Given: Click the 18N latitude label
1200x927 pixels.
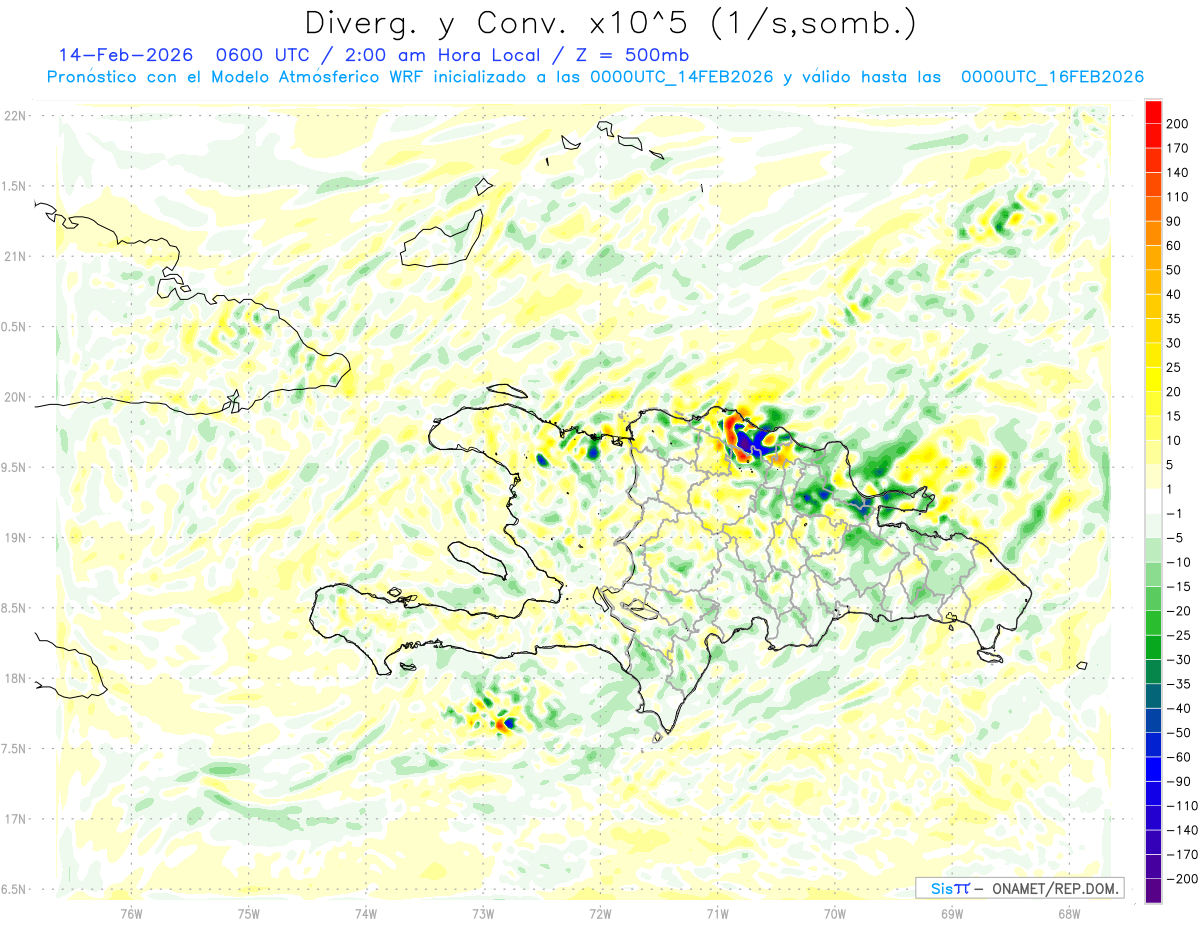Looking at the screenshot, I should [15, 679].
